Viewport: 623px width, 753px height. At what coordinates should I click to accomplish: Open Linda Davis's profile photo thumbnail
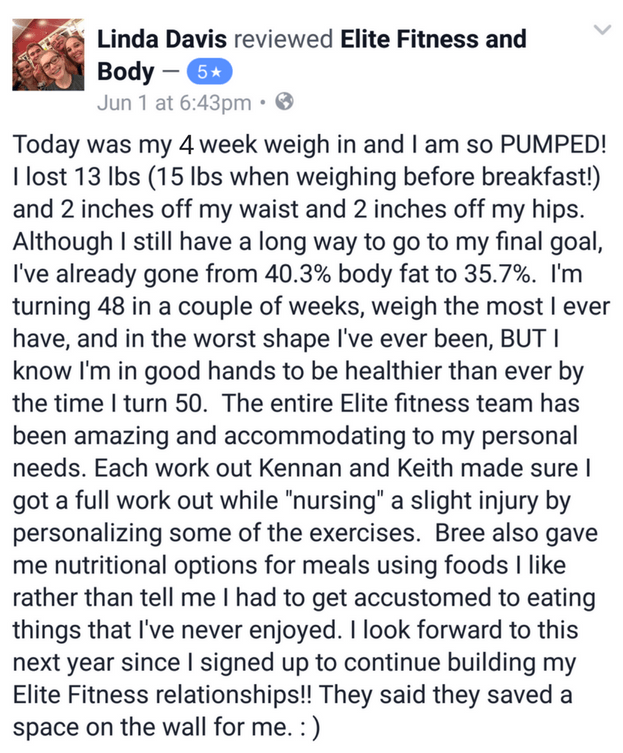(48, 55)
